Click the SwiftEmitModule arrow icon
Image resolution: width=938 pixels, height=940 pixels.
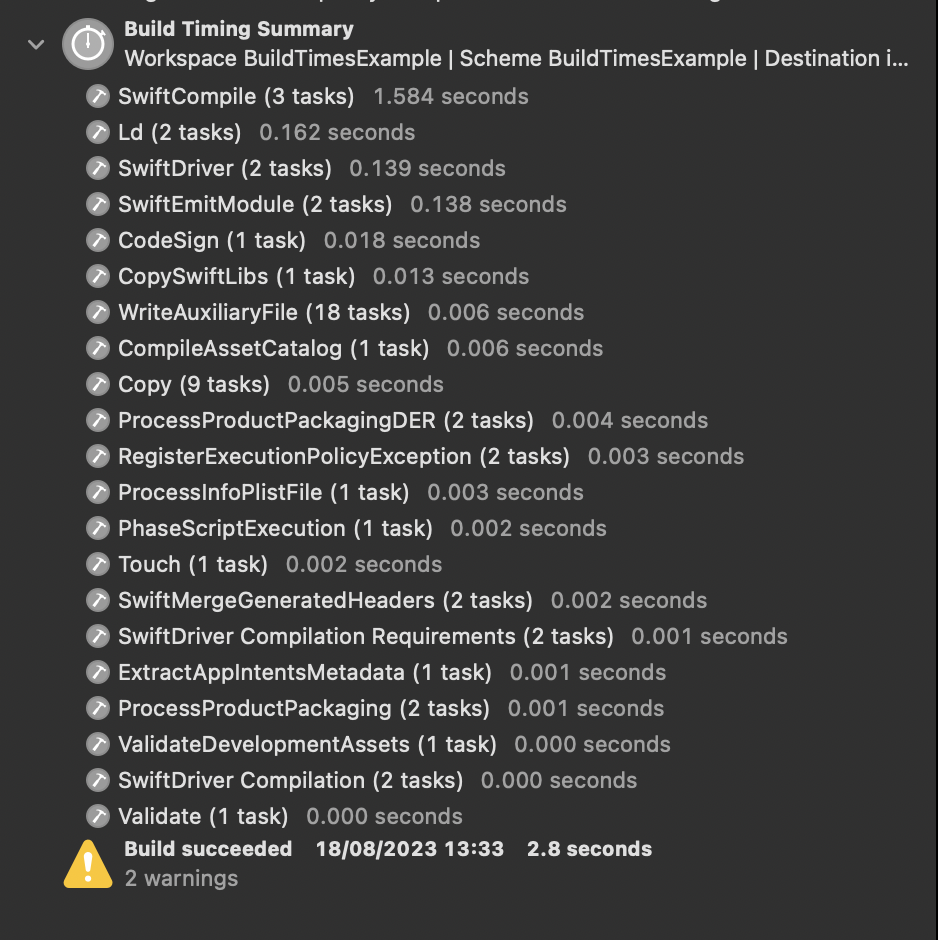[97, 204]
